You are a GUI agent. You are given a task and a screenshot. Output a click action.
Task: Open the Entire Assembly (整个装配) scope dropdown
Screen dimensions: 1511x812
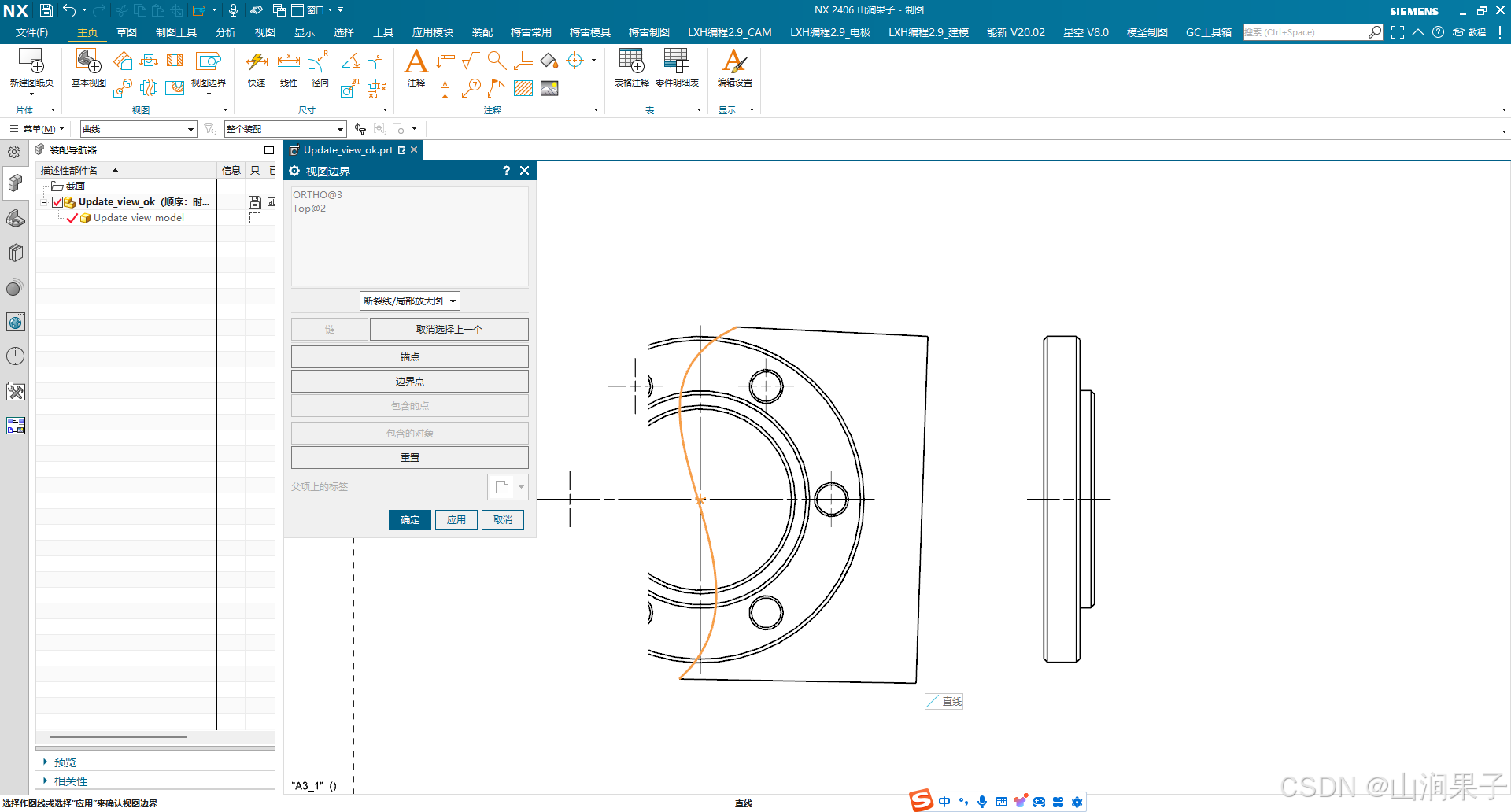click(x=286, y=129)
